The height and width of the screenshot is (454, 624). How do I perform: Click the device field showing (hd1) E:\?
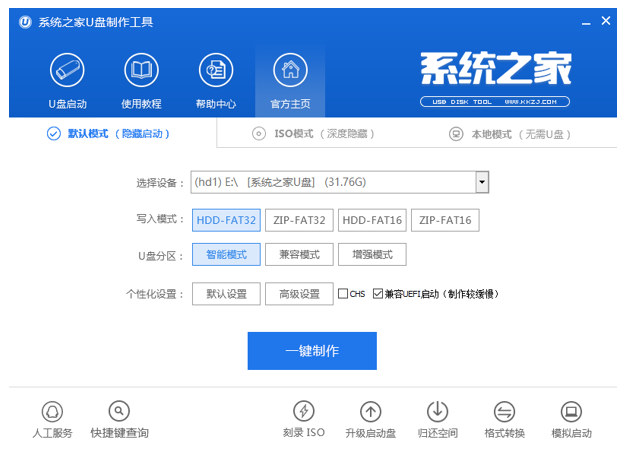pyautogui.click(x=333, y=182)
